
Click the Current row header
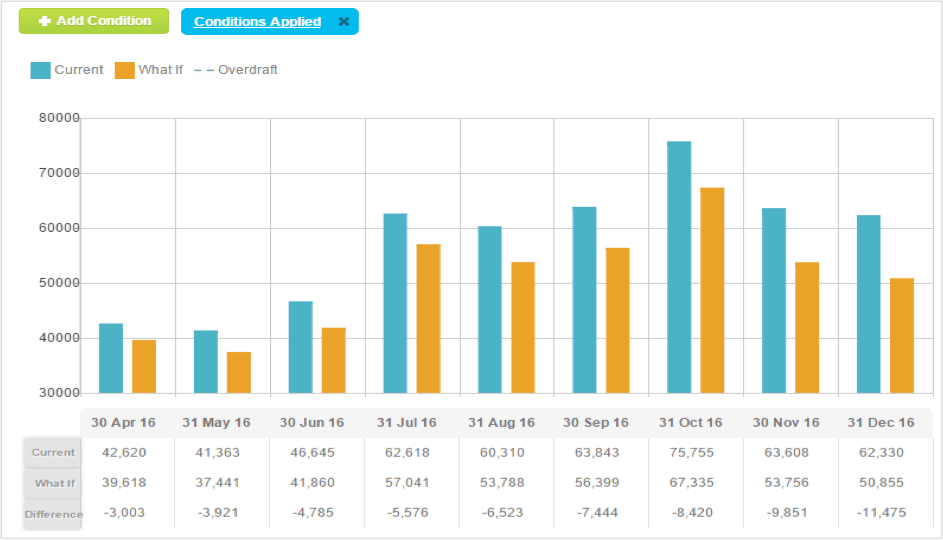point(53,453)
